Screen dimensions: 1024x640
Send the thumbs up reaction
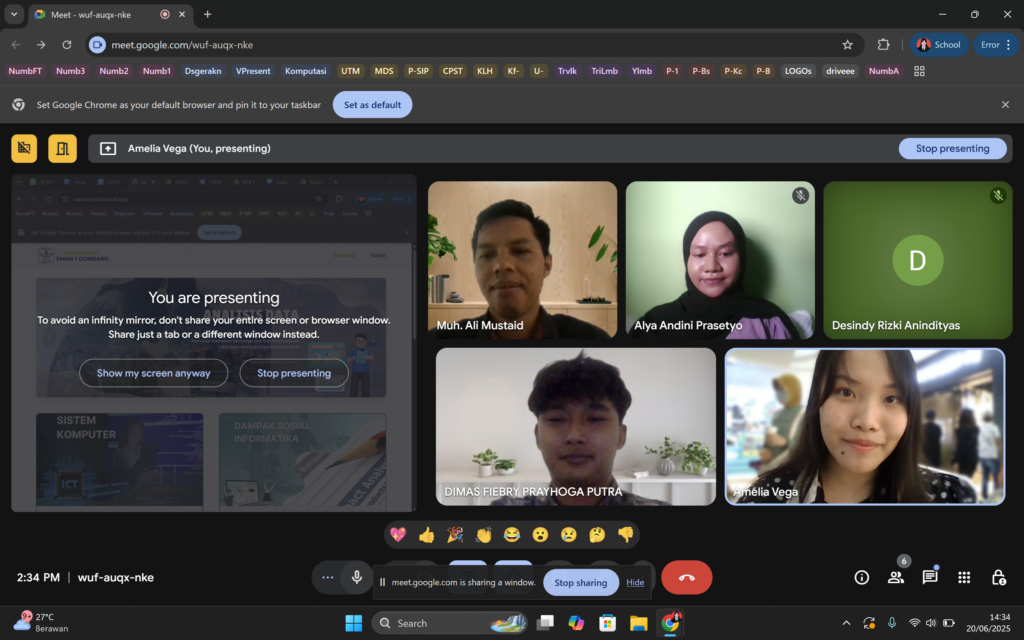(x=427, y=535)
